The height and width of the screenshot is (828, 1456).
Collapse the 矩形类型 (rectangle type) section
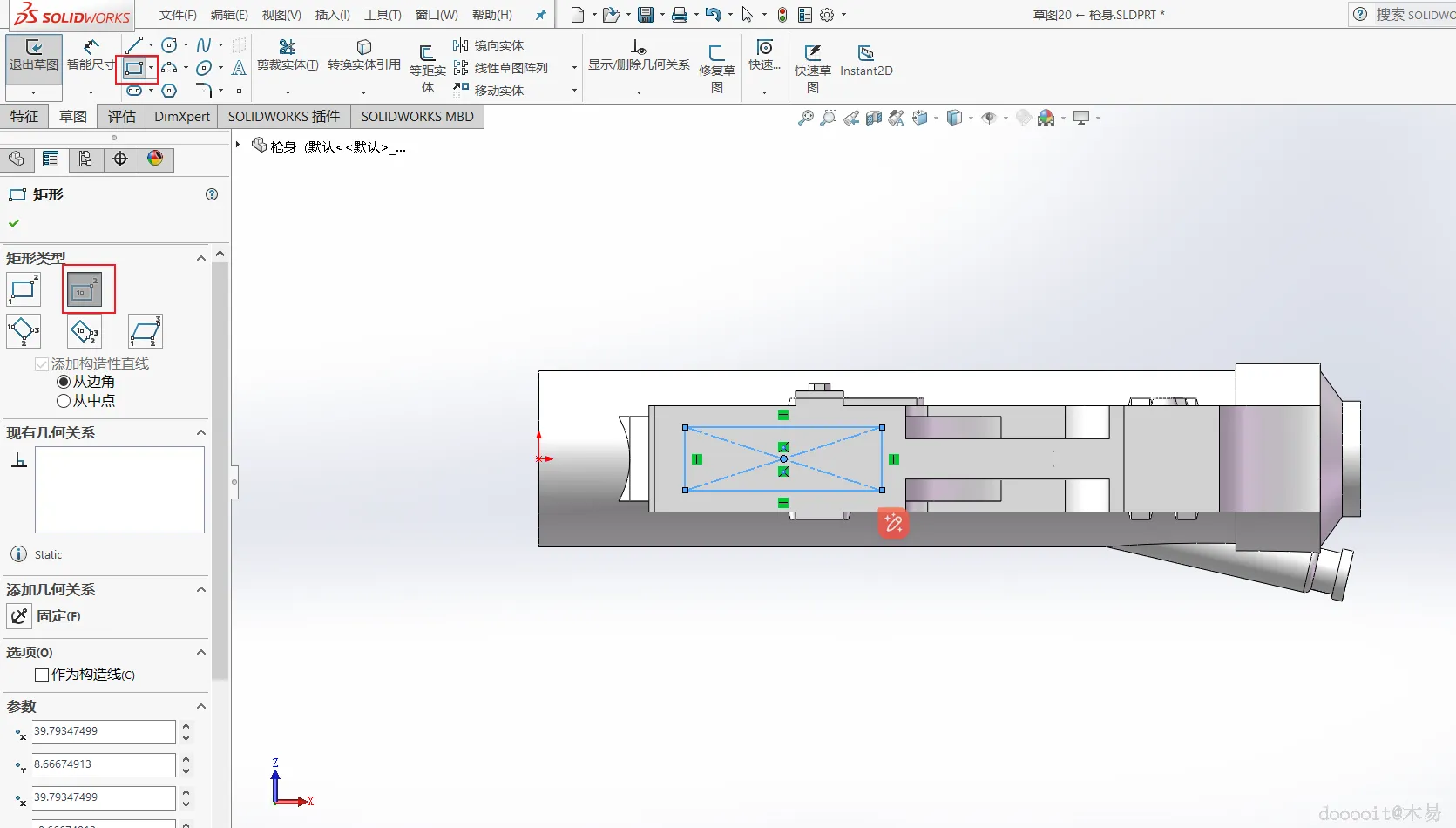pos(201,258)
